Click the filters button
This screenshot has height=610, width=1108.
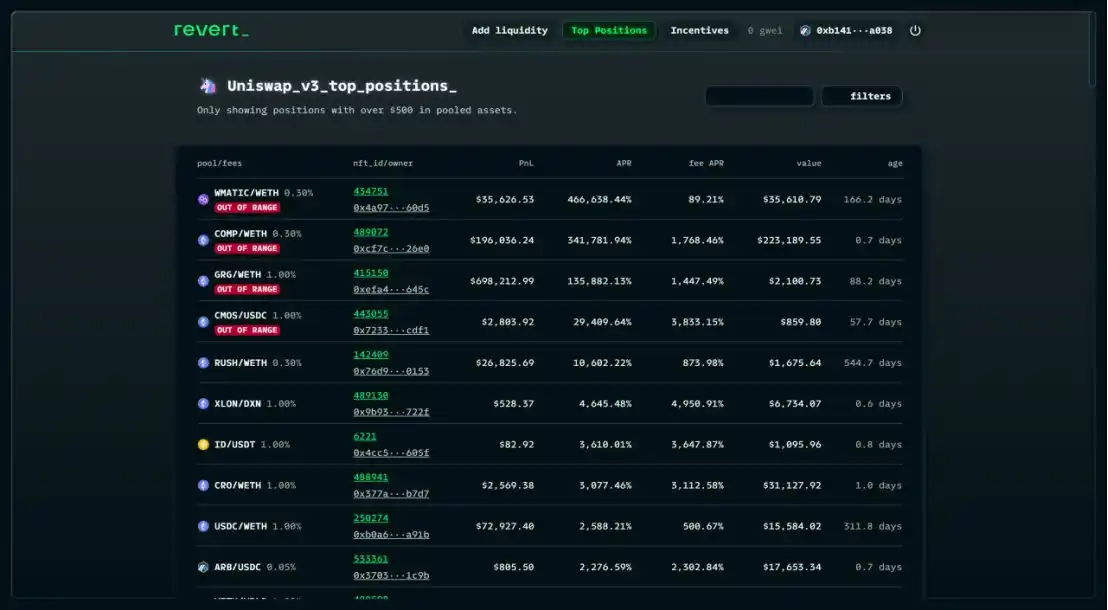coord(862,96)
